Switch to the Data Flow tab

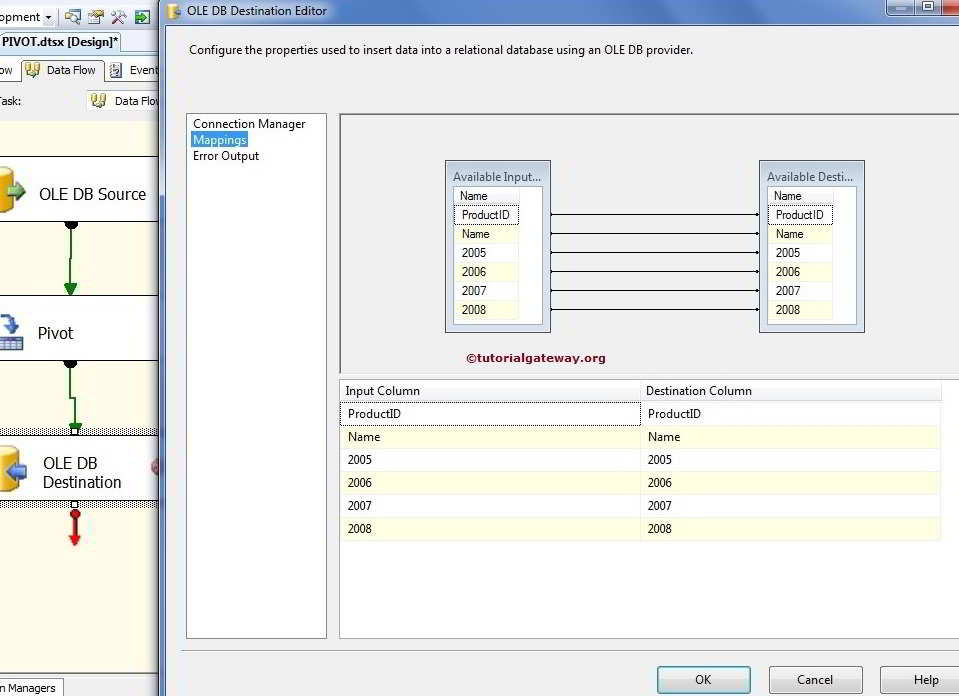pos(61,70)
